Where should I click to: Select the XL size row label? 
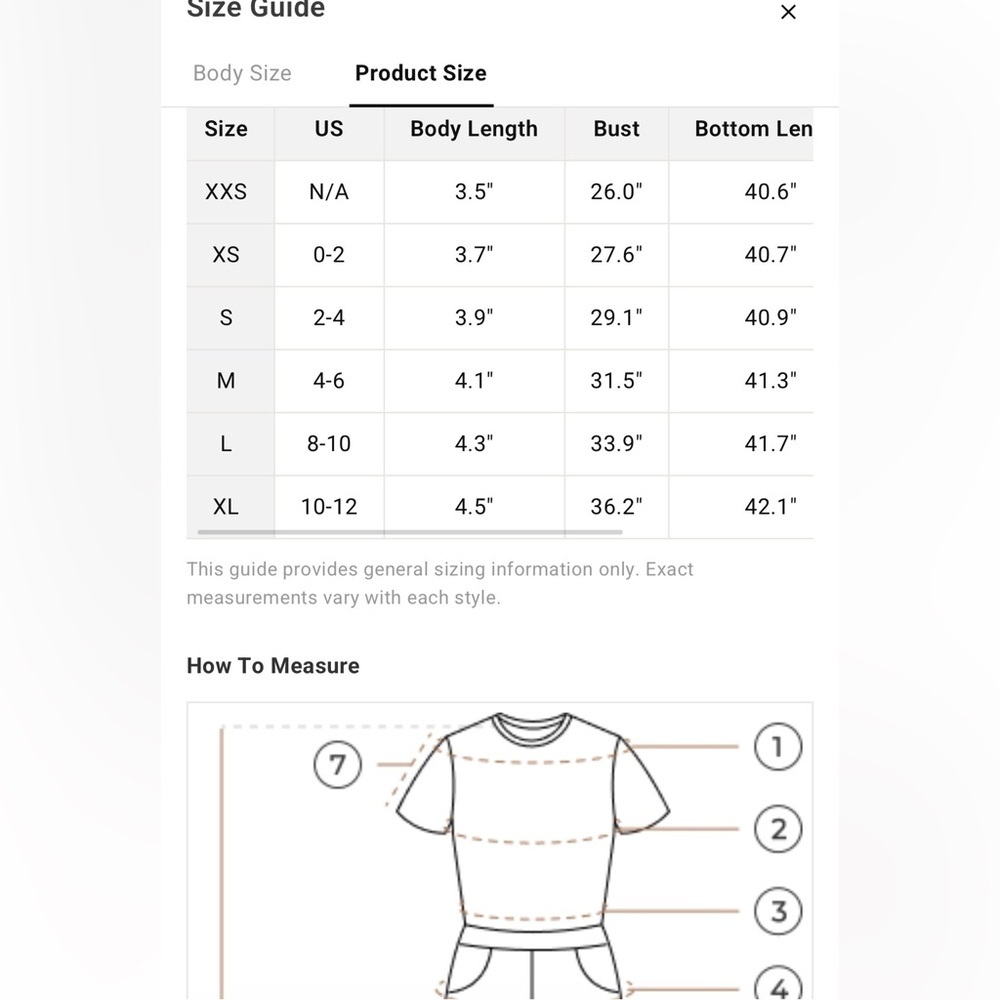click(x=226, y=506)
